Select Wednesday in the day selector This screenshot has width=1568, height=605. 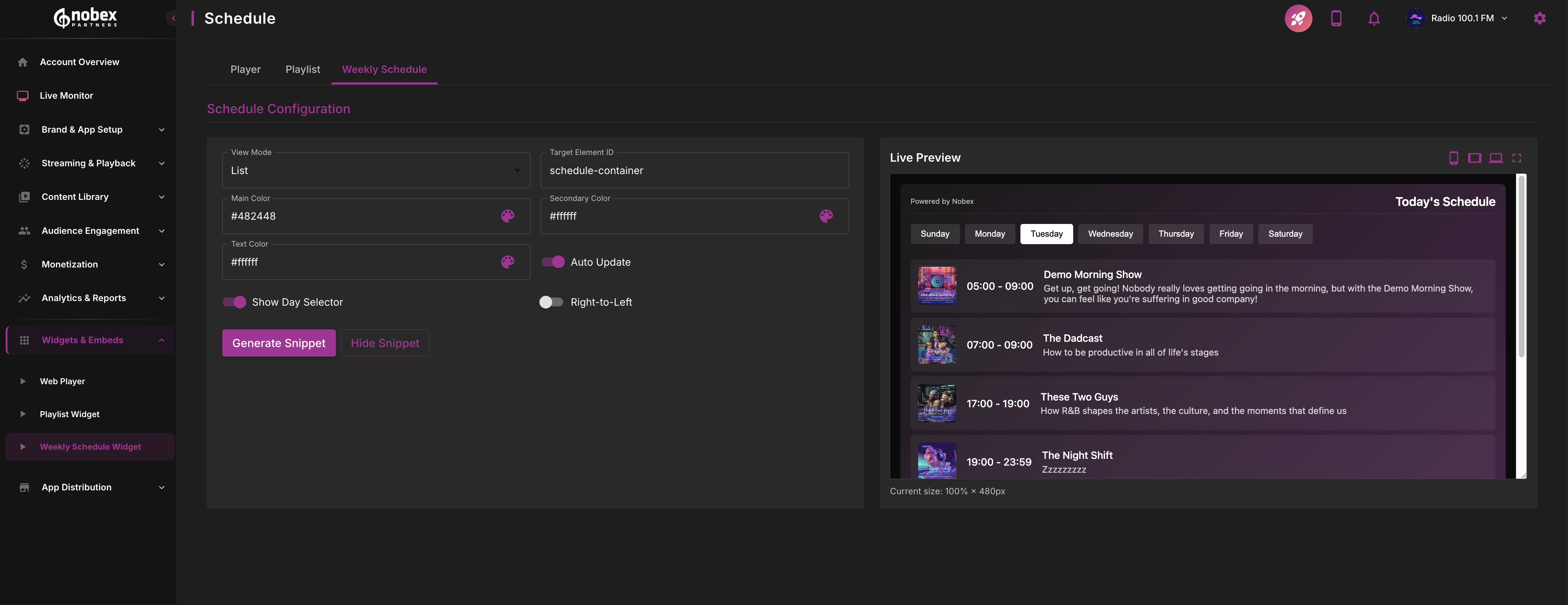(1110, 234)
